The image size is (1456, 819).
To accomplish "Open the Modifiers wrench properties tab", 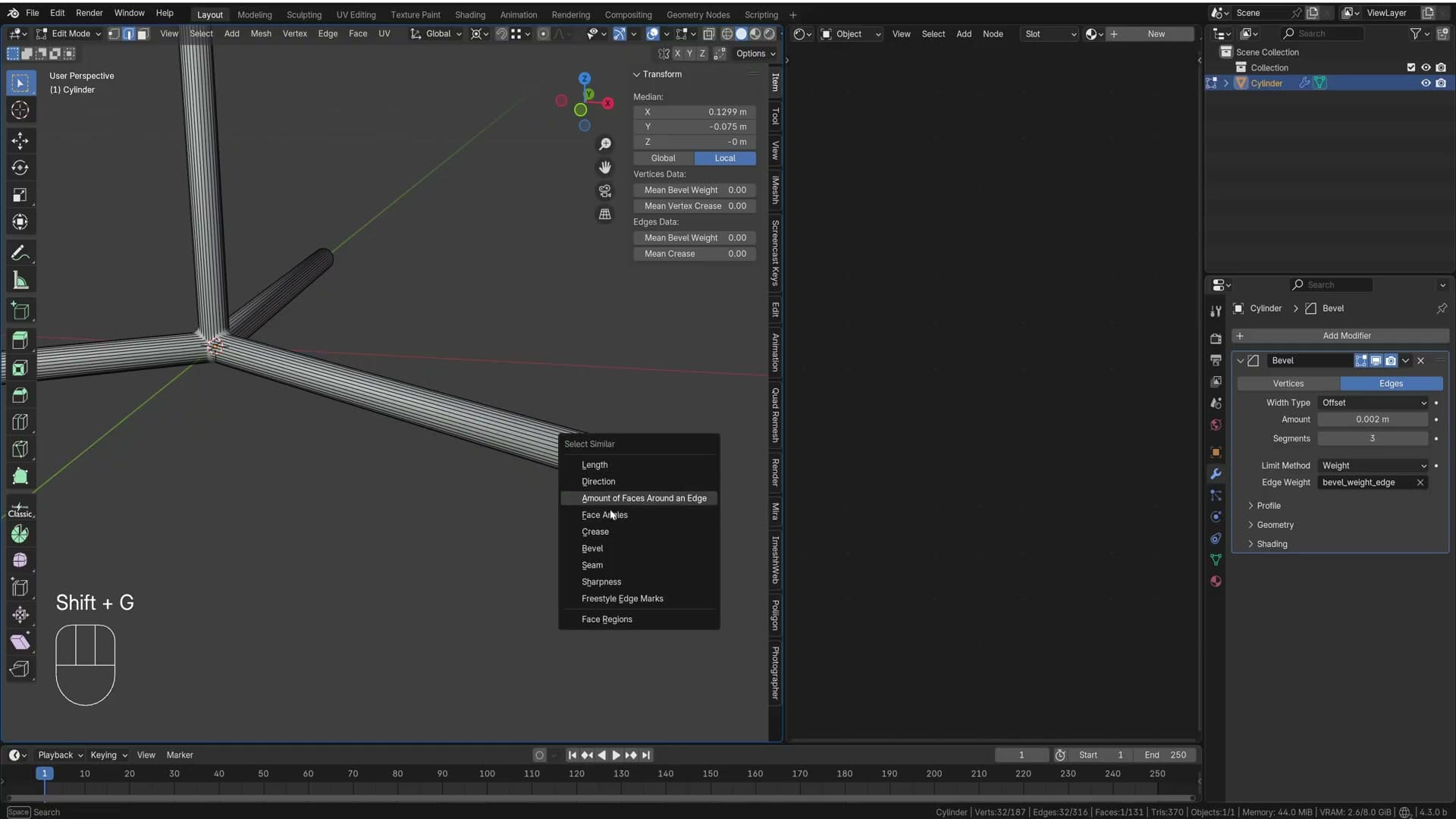I will click(1216, 474).
